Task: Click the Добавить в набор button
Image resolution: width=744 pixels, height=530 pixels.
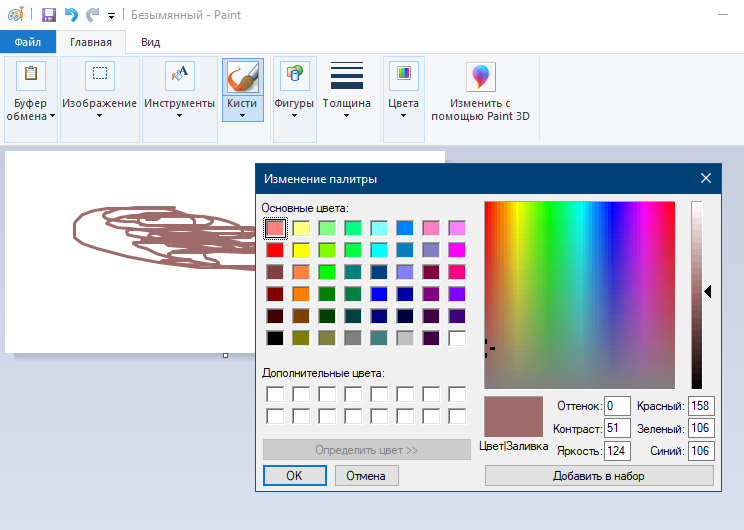Action: pyautogui.click(x=599, y=475)
